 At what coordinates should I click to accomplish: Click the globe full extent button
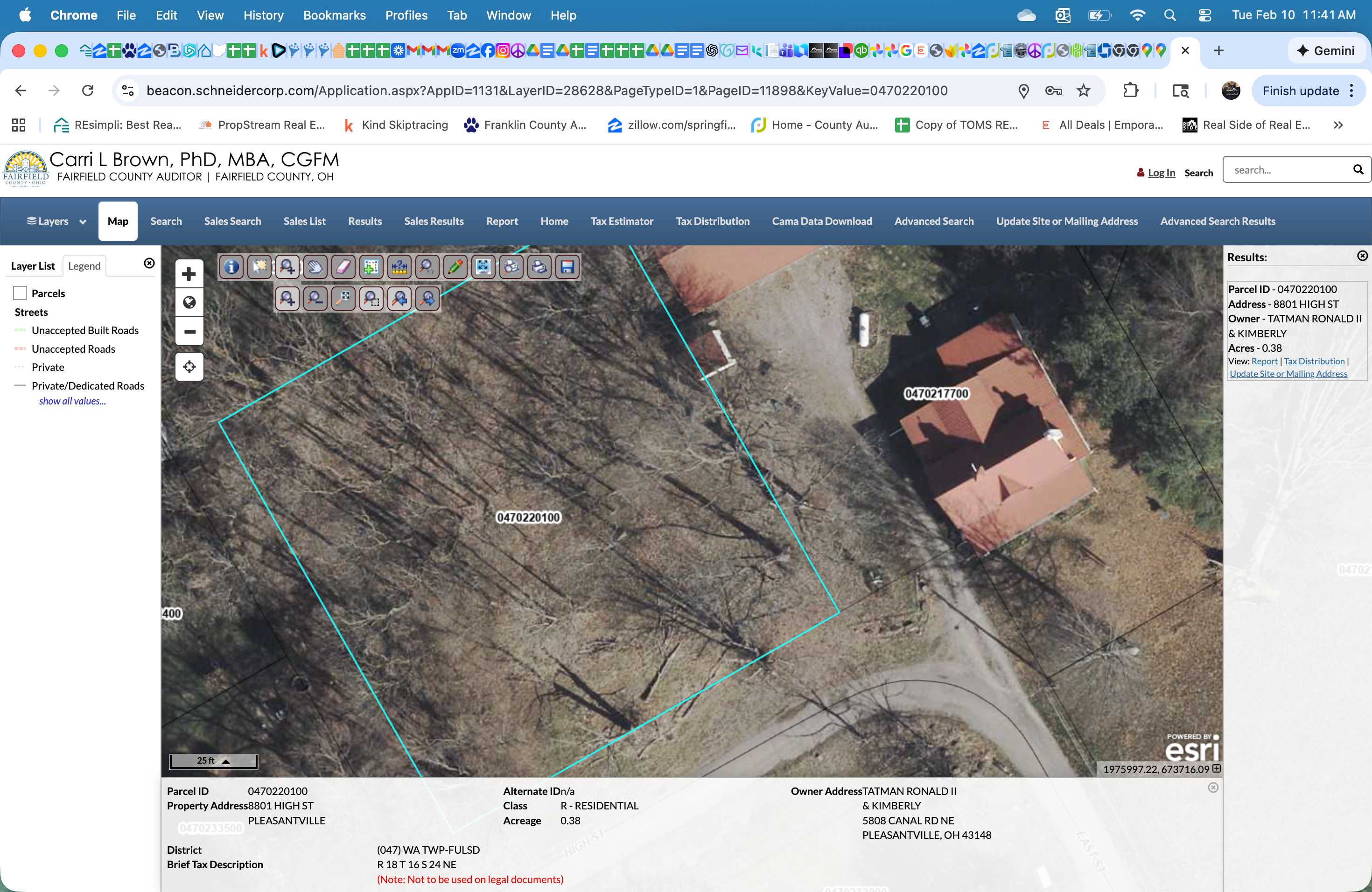click(189, 302)
